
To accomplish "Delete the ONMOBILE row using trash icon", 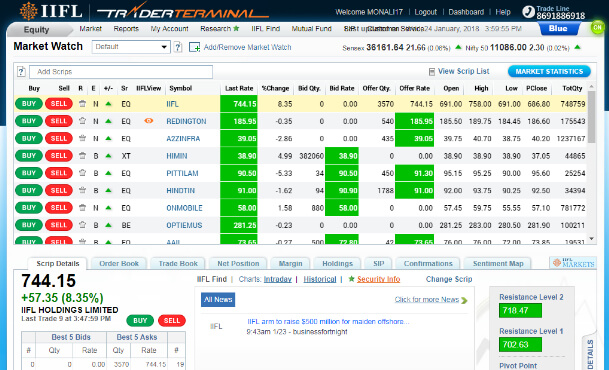I will [x=82, y=208].
